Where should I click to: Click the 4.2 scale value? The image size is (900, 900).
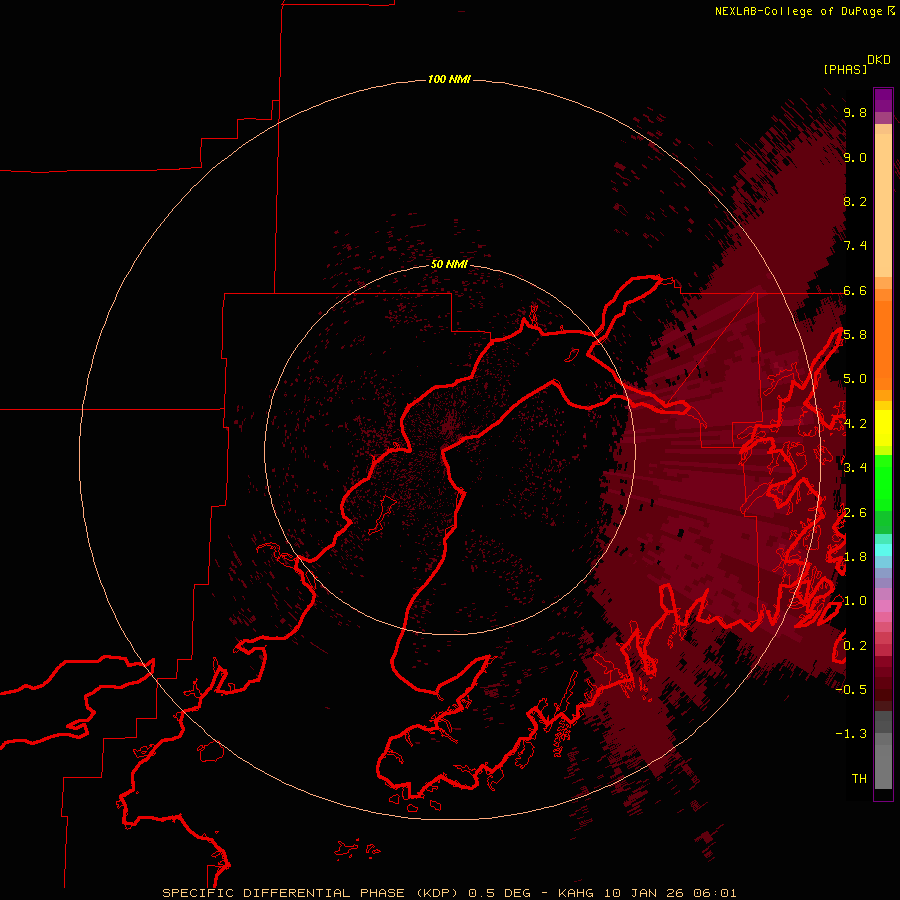click(x=855, y=424)
